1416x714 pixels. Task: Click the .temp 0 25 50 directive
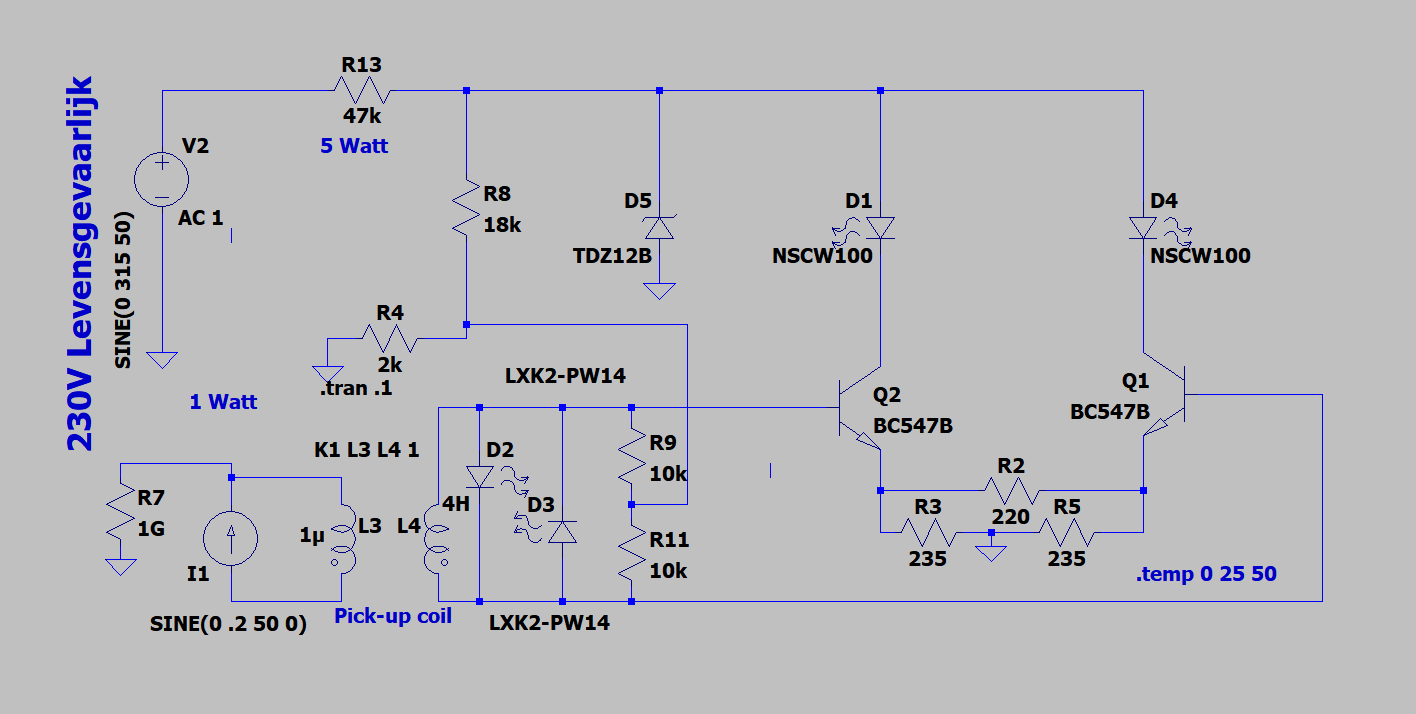[1206, 575]
